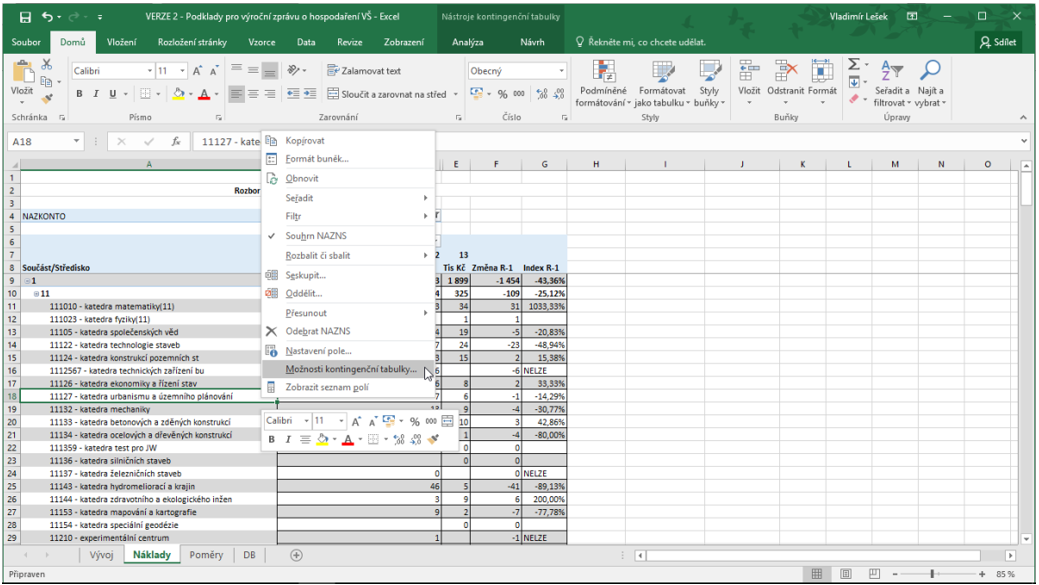Center align text in the Zarovnání group
Image resolution: width=1039 pixels, height=585 pixels.
(253, 94)
